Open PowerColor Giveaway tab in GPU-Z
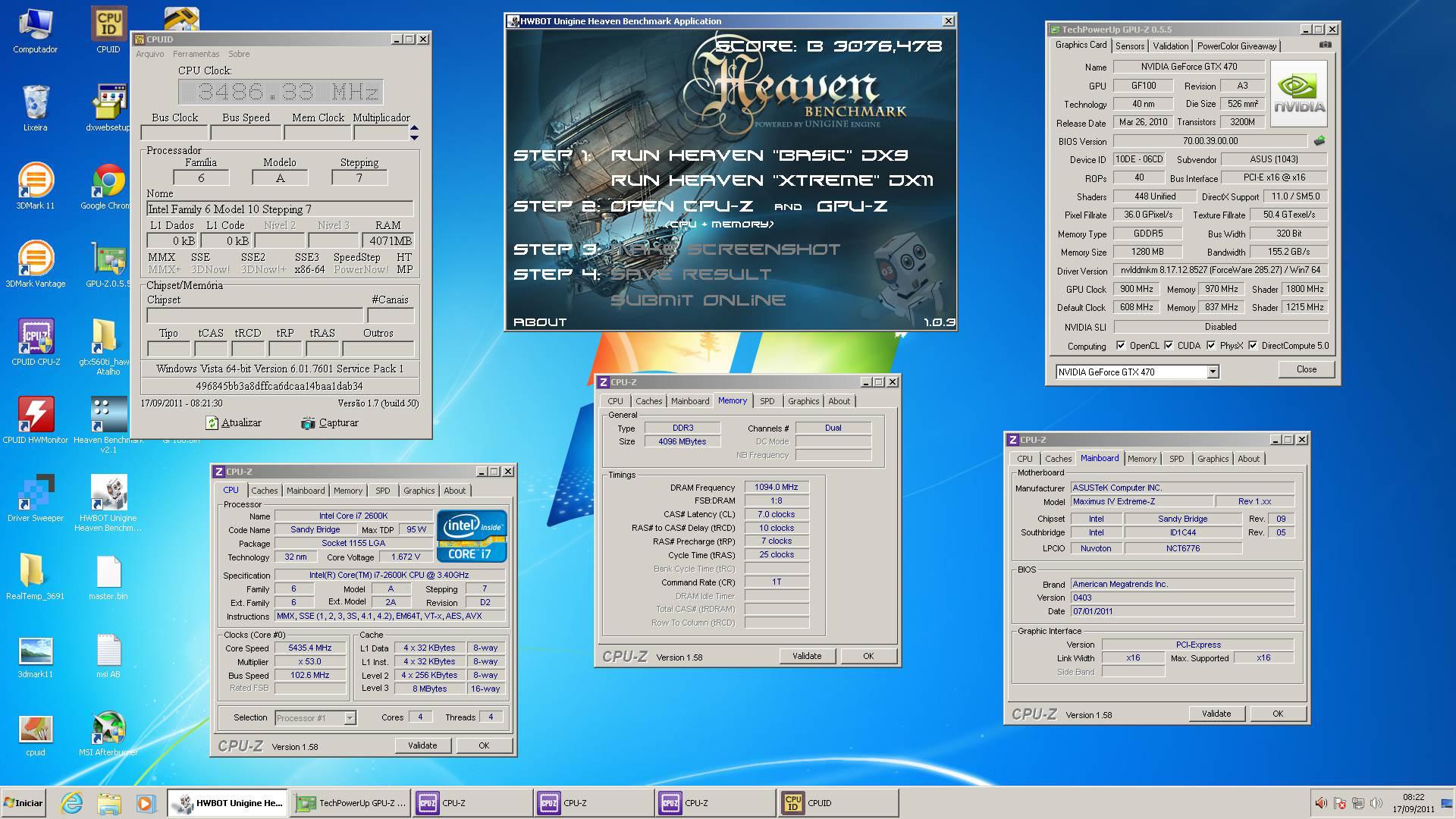The image size is (1456, 819). coord(1237,46)
